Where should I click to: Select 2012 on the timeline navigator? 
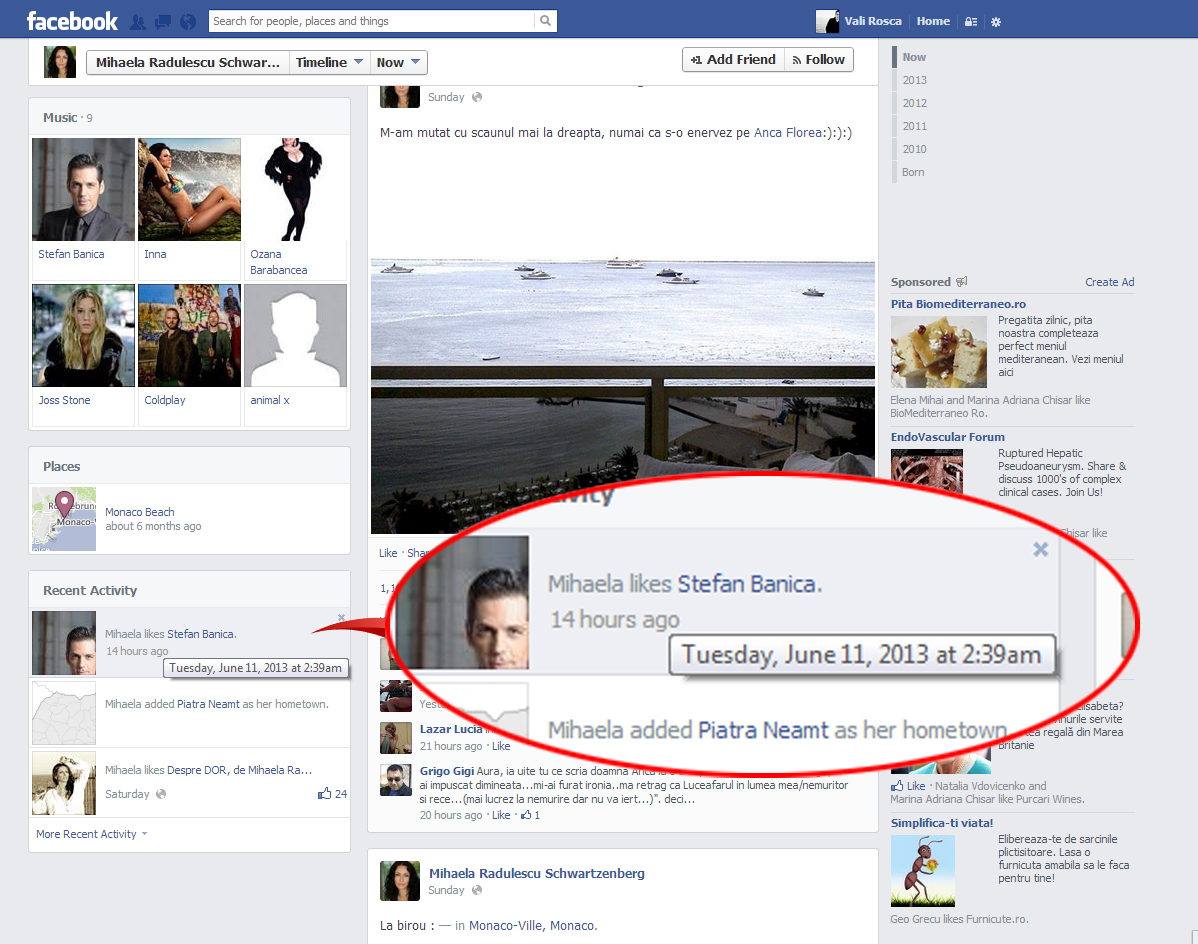click(x=914, y=102)
